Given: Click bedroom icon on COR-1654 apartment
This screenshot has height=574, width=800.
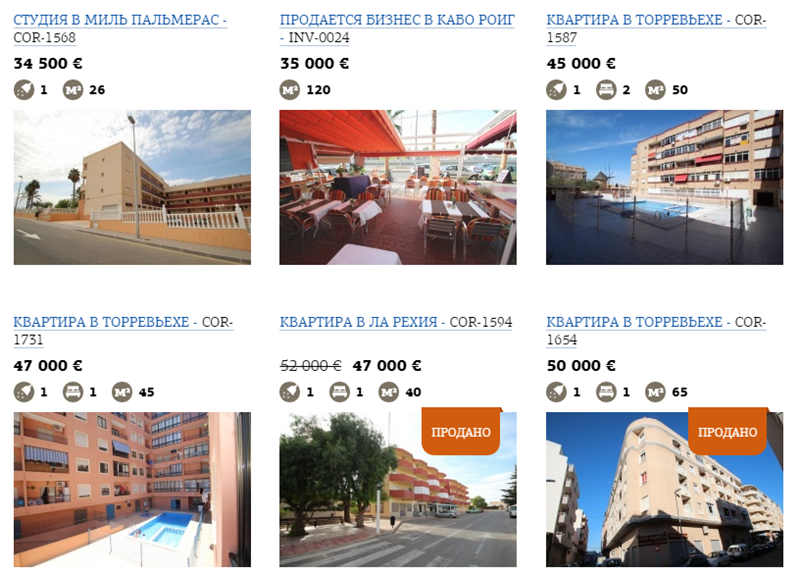Looking at the screenshot, I should pos(606,392).
